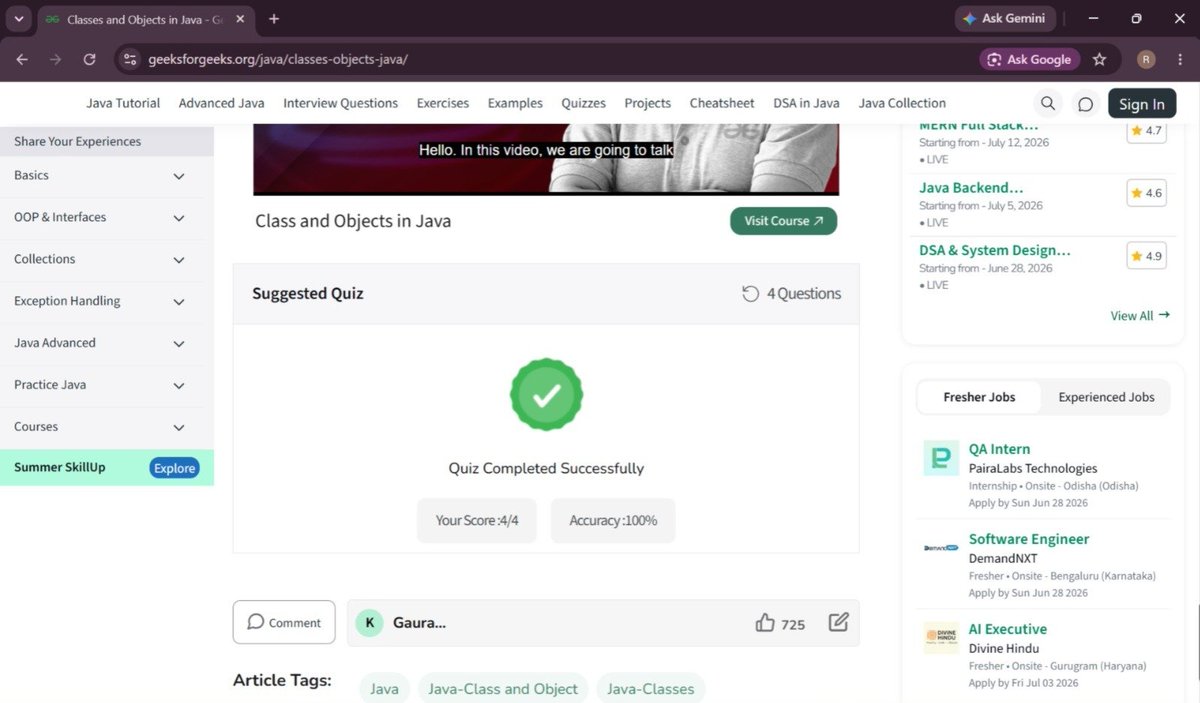1200x703 pixels.
Task: Click the Visit Course button
Action: (x=783, y=221)
